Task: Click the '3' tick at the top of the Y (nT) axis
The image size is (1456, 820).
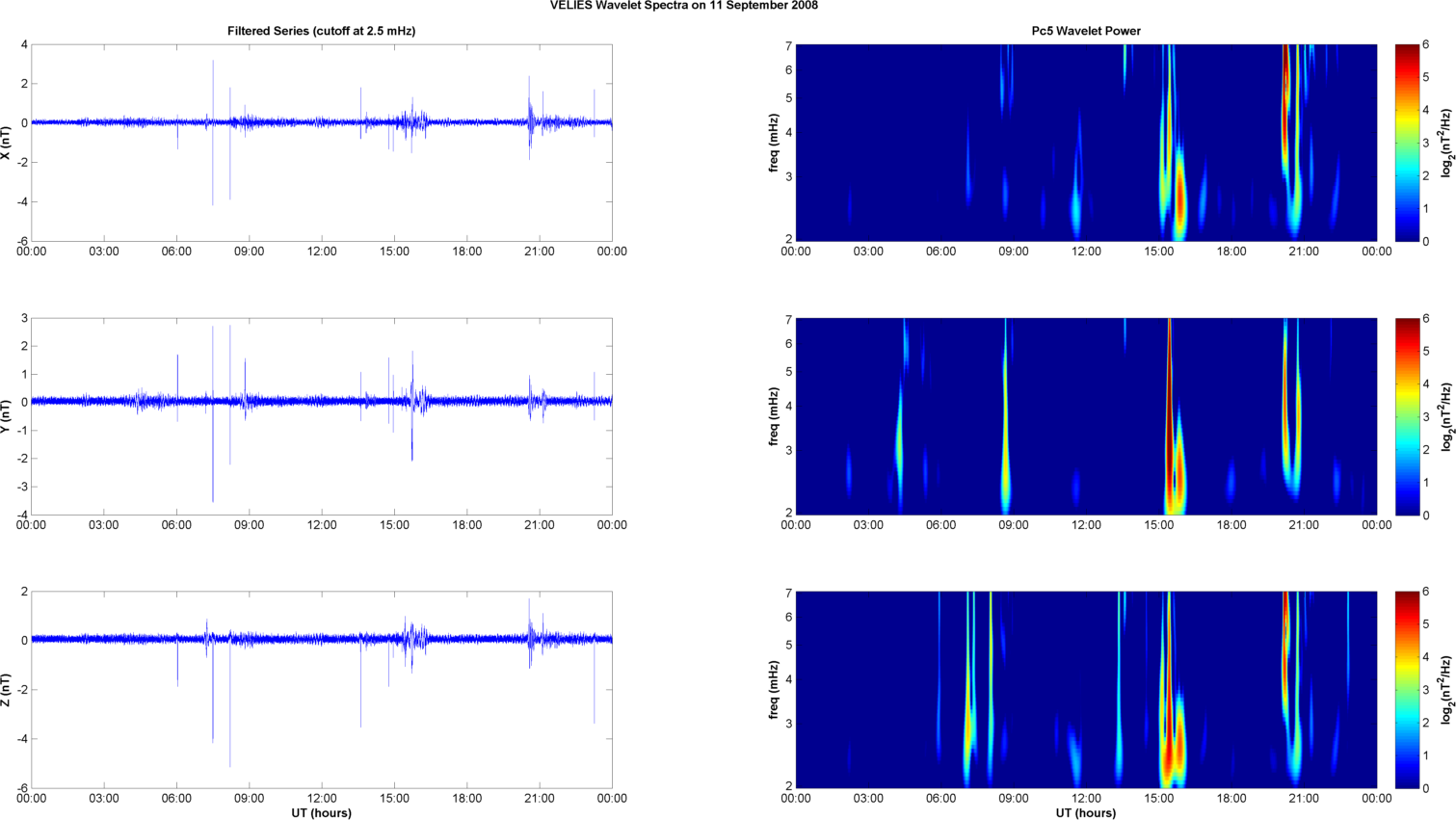Action: click(24, 318)
